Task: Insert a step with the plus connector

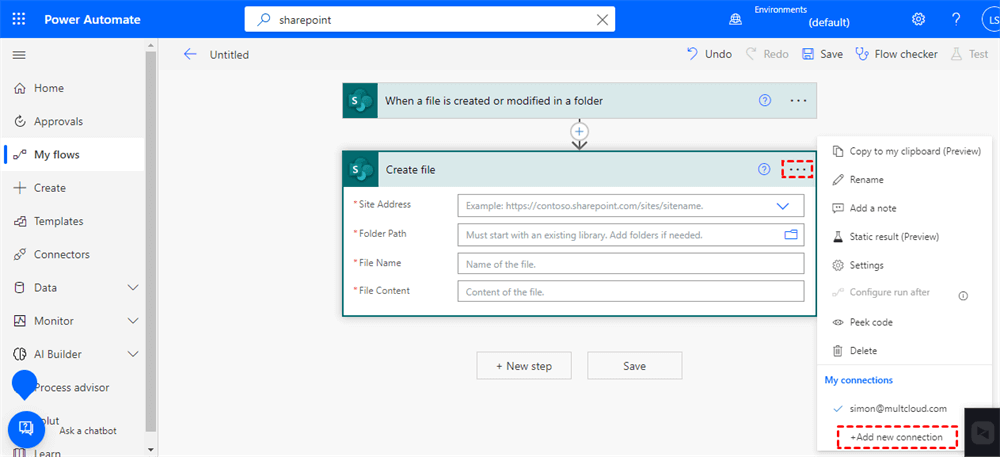Action: (579, 131)
